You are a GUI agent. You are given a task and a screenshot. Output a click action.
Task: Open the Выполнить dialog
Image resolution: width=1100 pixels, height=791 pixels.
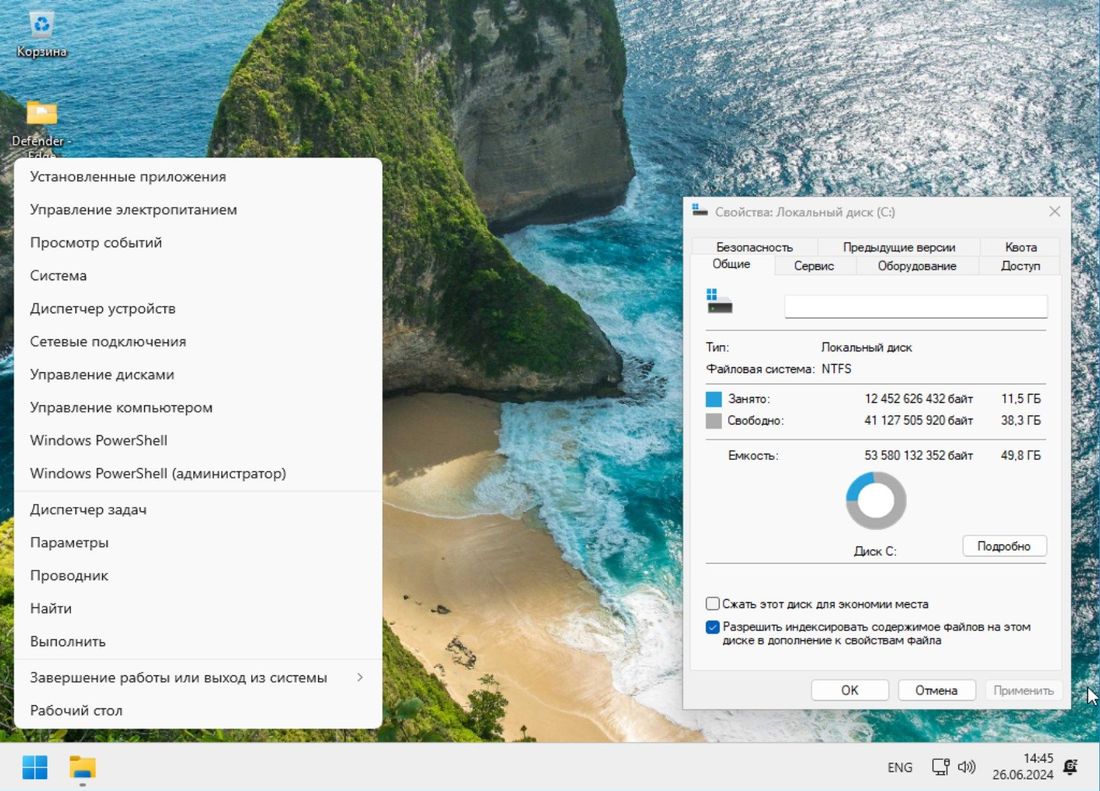pyautogui.click(x=198, y=642)
